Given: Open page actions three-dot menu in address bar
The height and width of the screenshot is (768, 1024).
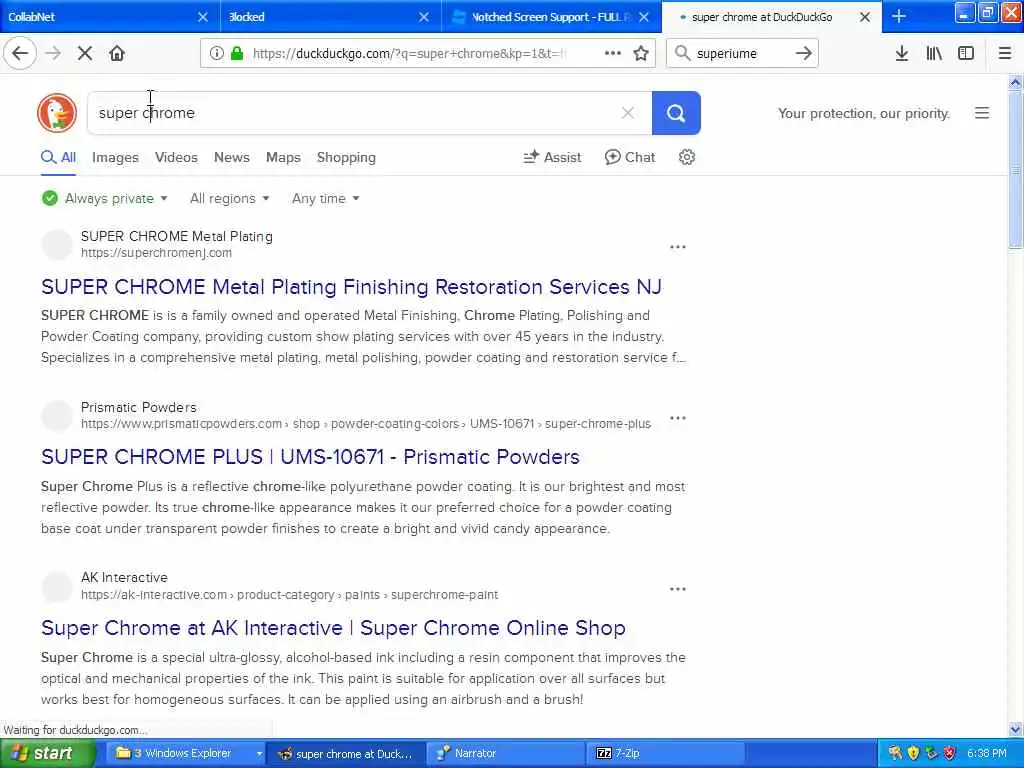Looking at the screenshot, I should 613,54.
